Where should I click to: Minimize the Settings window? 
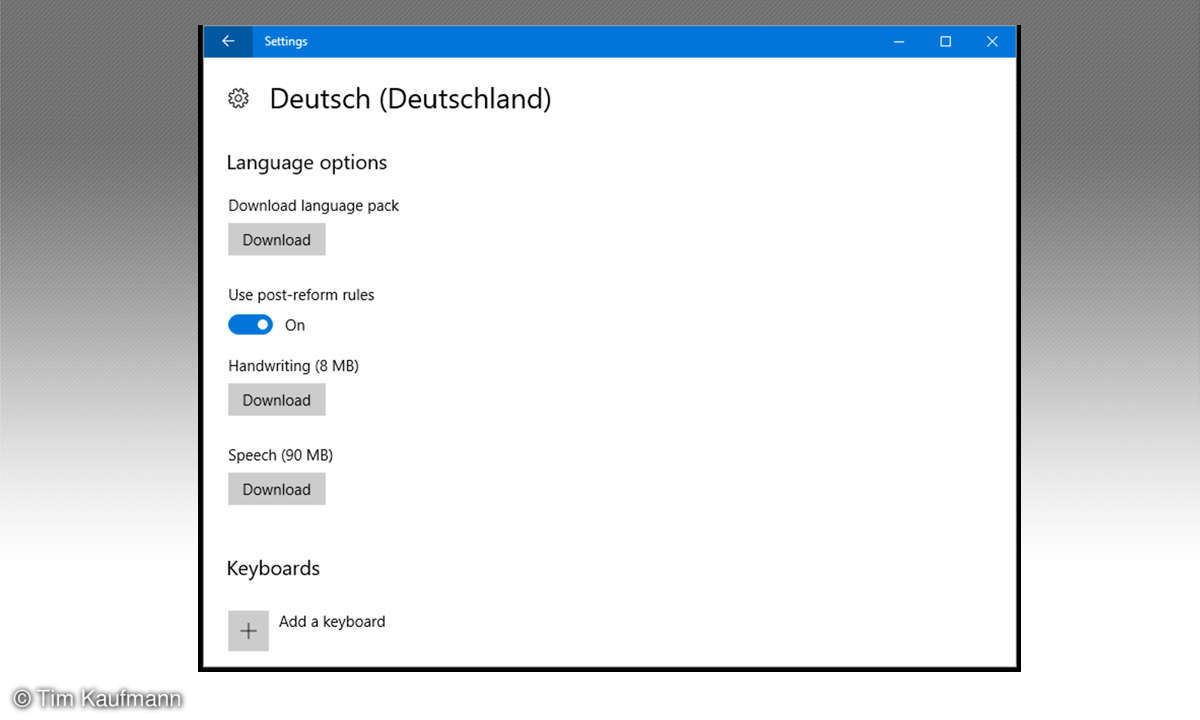click(899, 41)
